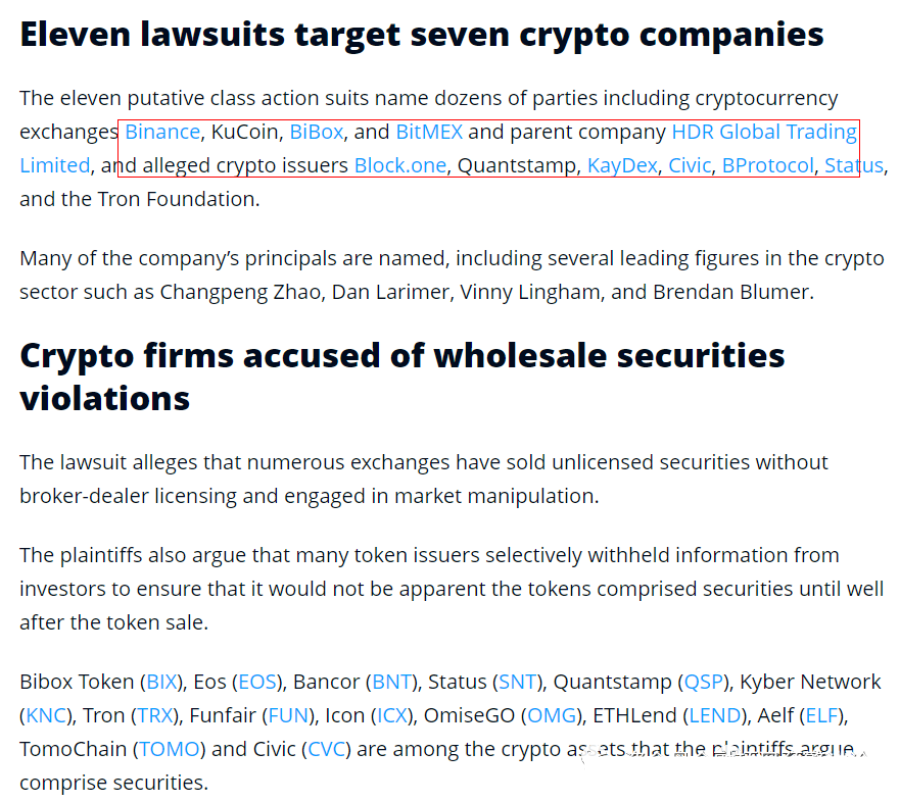Open the KNC ticker link
This screenshot has width=900, height=802.
click(46, 716)
